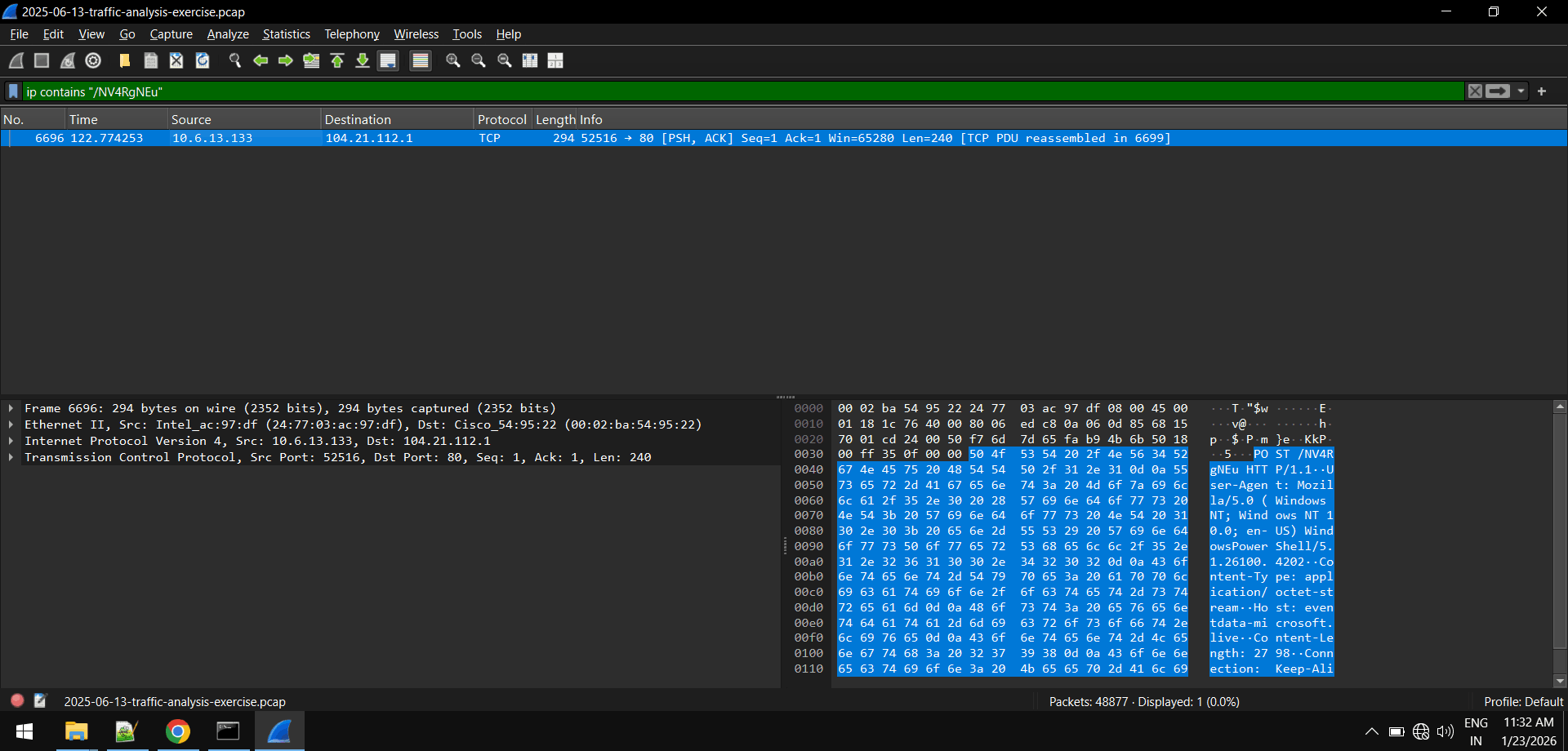Open the display filter history dropdown
The image size is (1568, 751).
(x=1520, y=91)
